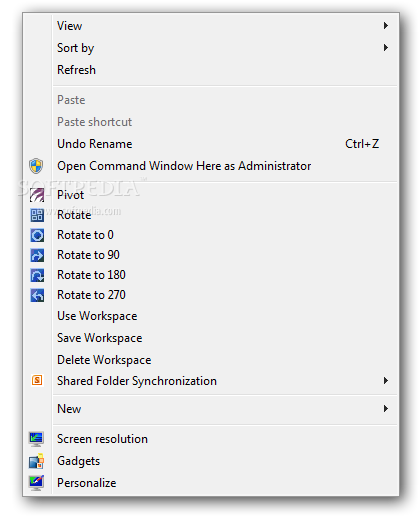
Task: Click the icon for Rotate to 270
Action: click(37, 295)
